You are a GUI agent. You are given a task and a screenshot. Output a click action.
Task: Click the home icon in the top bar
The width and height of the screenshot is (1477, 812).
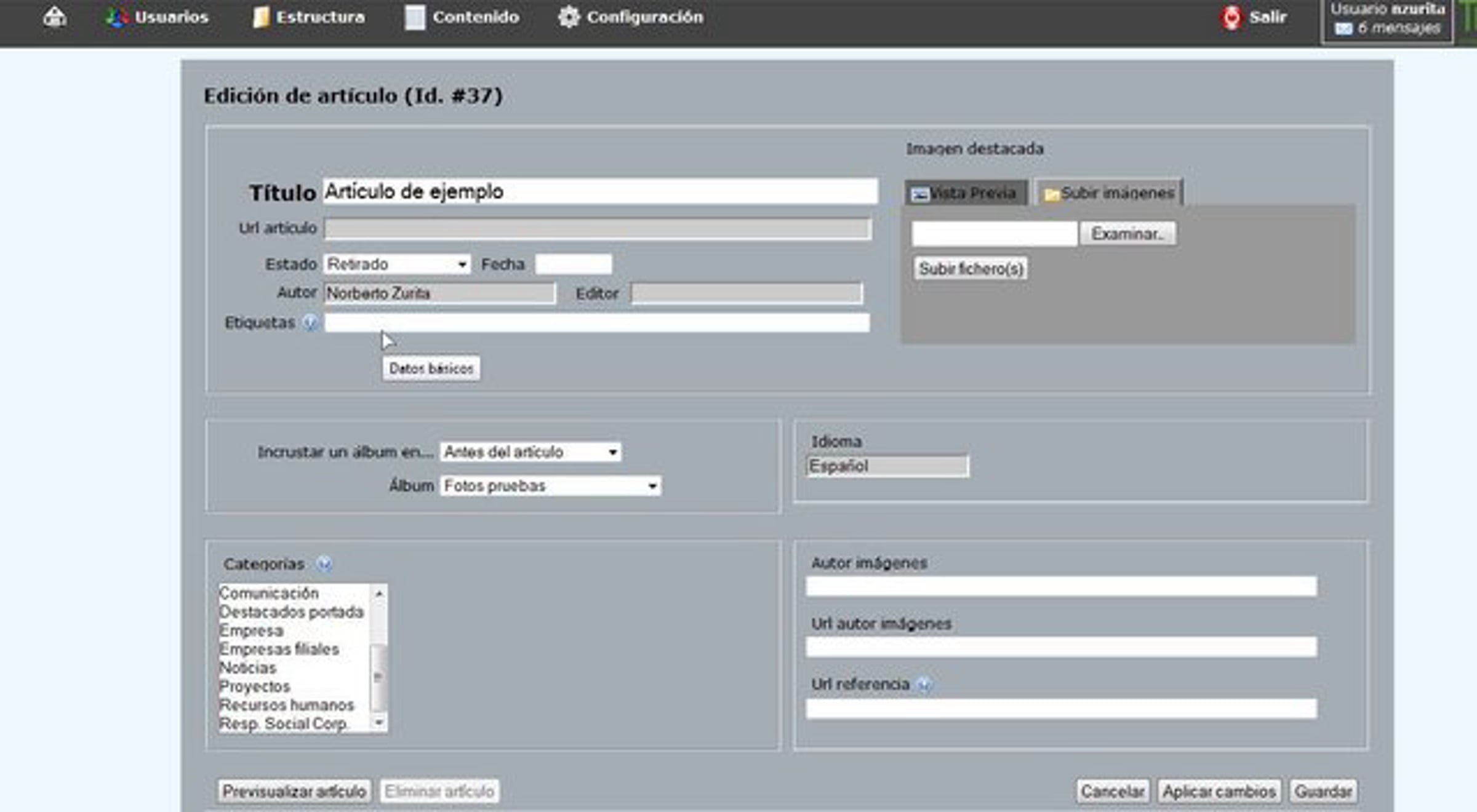[x=55, y=17]
